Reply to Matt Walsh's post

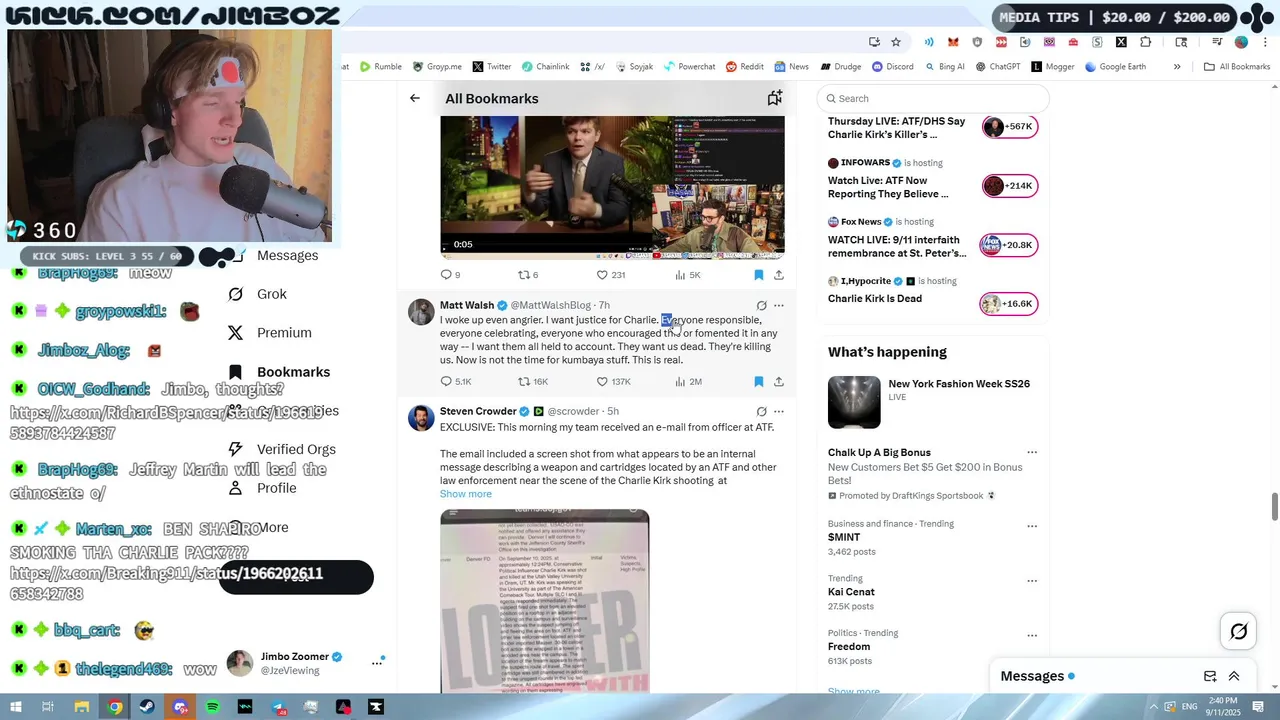pyautogui.click(x=455, y=382)
